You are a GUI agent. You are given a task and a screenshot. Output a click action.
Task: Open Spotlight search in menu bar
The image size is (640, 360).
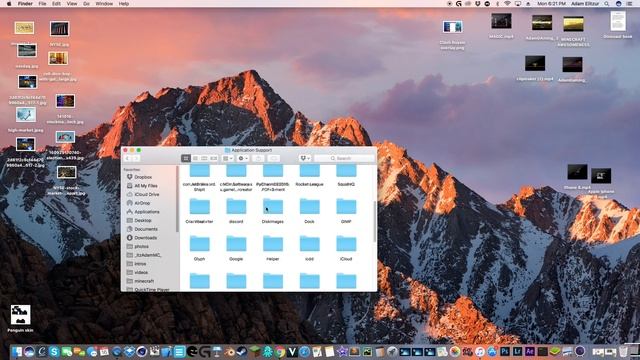coord(607,4)
